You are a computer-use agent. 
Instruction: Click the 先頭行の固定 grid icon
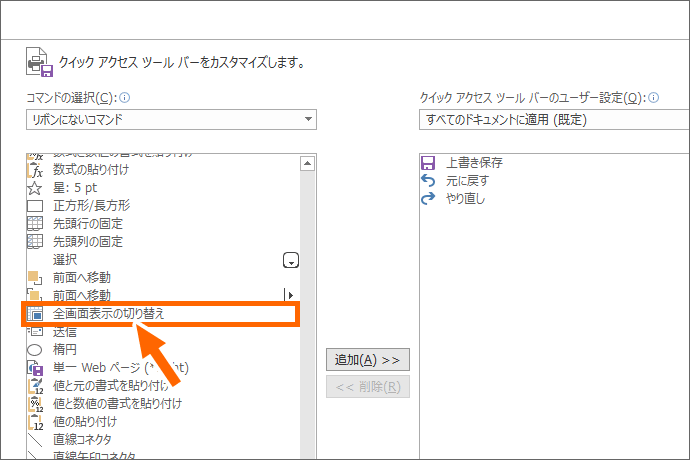tap(35, 224)
